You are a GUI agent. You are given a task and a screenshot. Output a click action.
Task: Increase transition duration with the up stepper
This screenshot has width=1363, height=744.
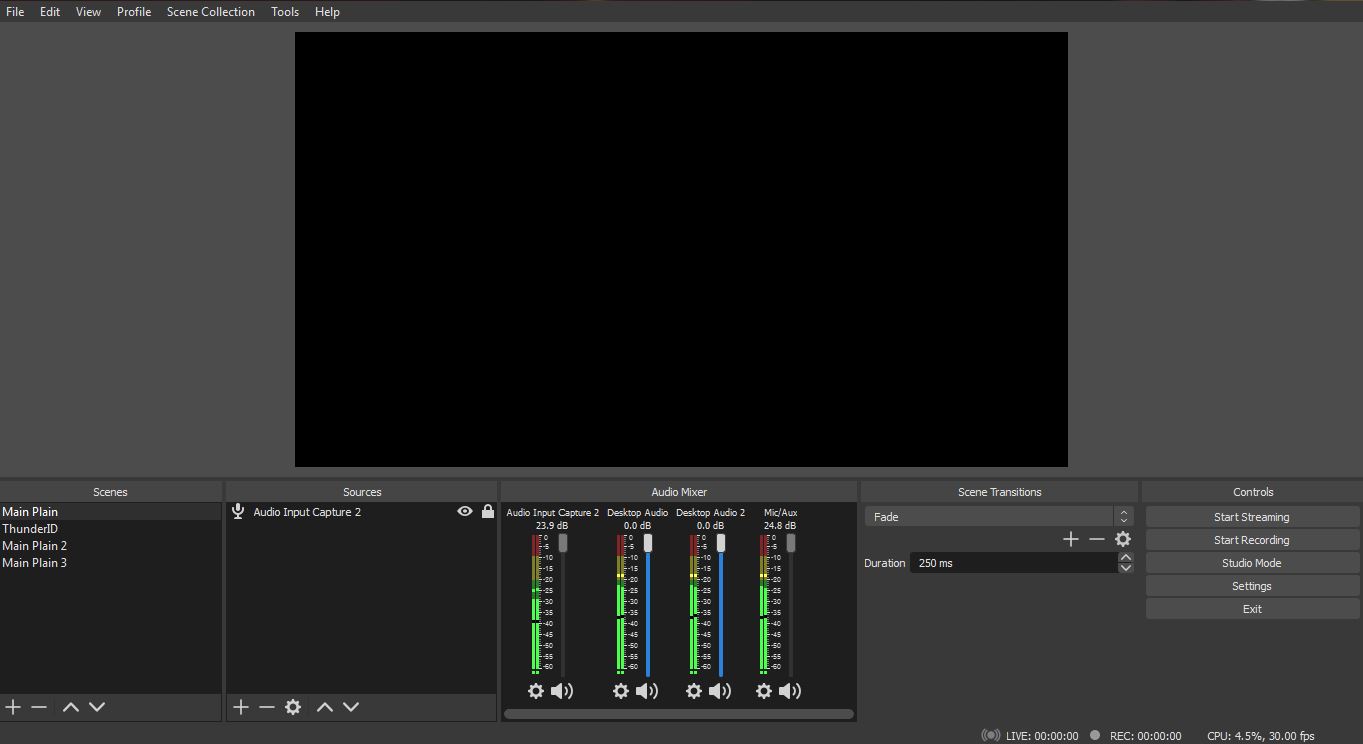click(1125, 557)
